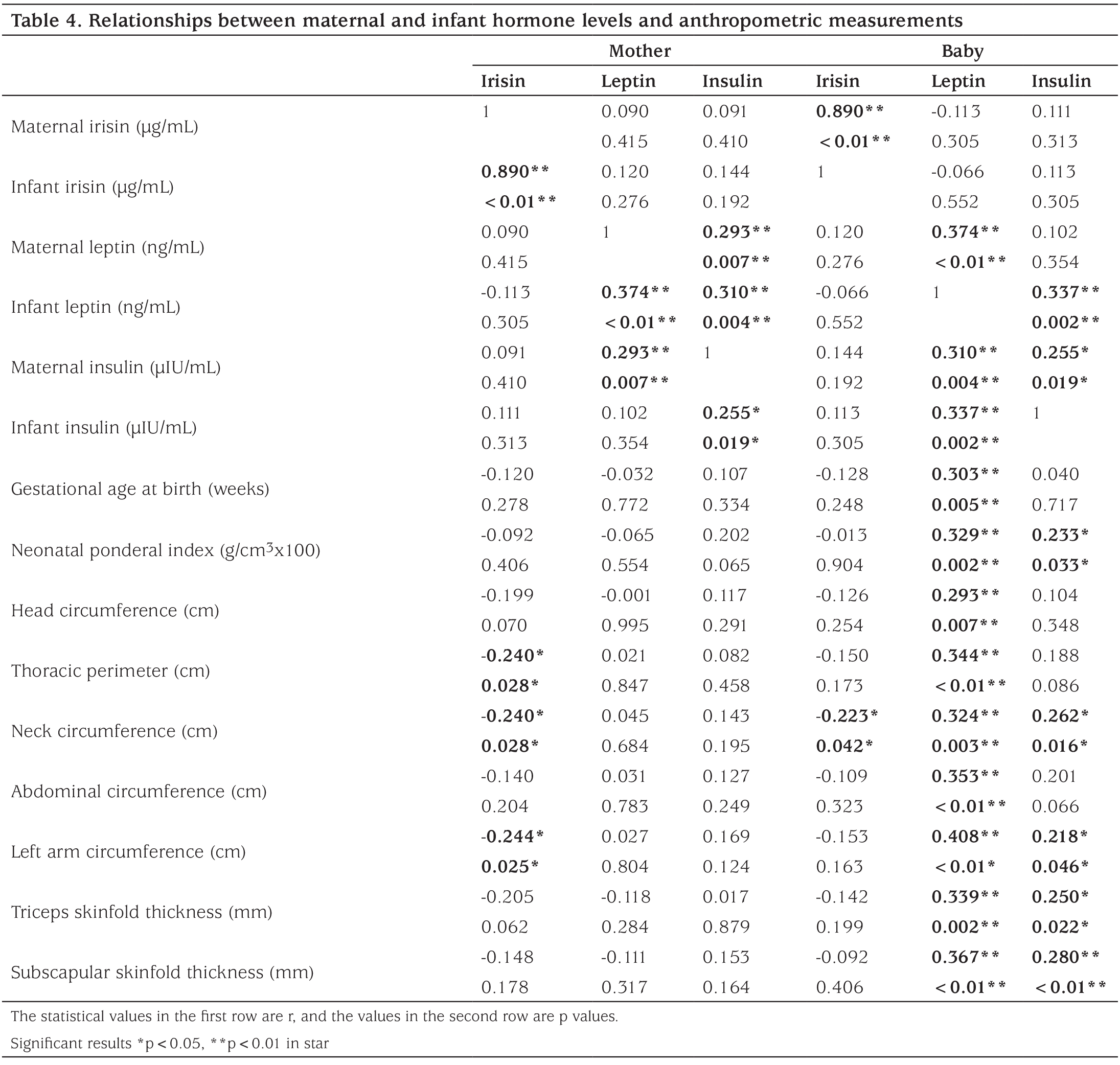1120x1065 pixels.
Task: Click the 'Abdominal circumference (cm)' row label
Action: (139, 792)
